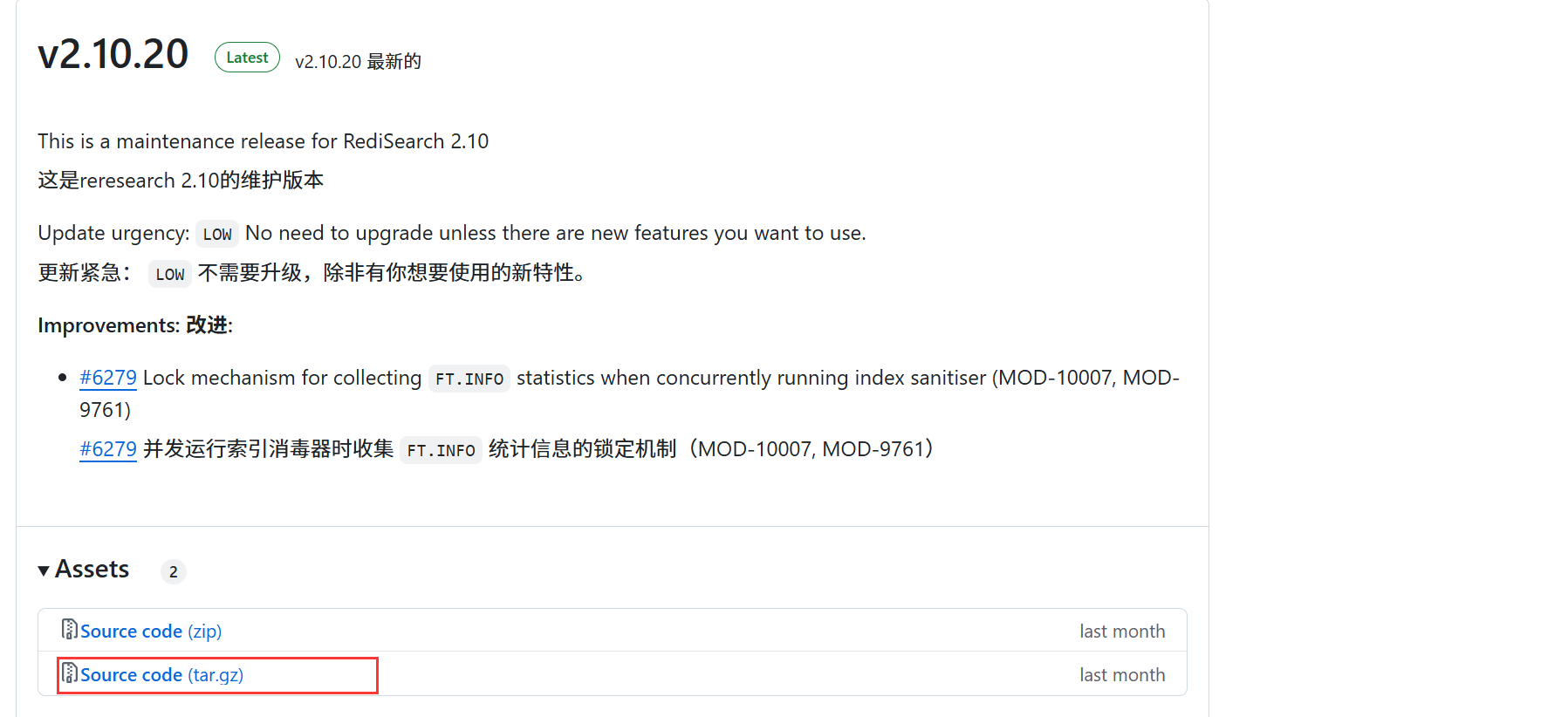Open the #6279 link in Chinese text
Screen dimensions: 1568x717
tap(107, 448)
